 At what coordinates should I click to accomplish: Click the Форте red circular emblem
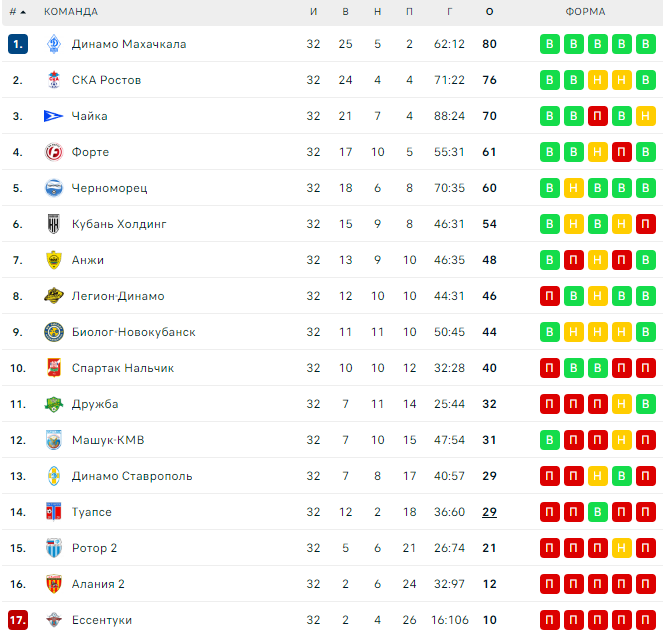54,152
